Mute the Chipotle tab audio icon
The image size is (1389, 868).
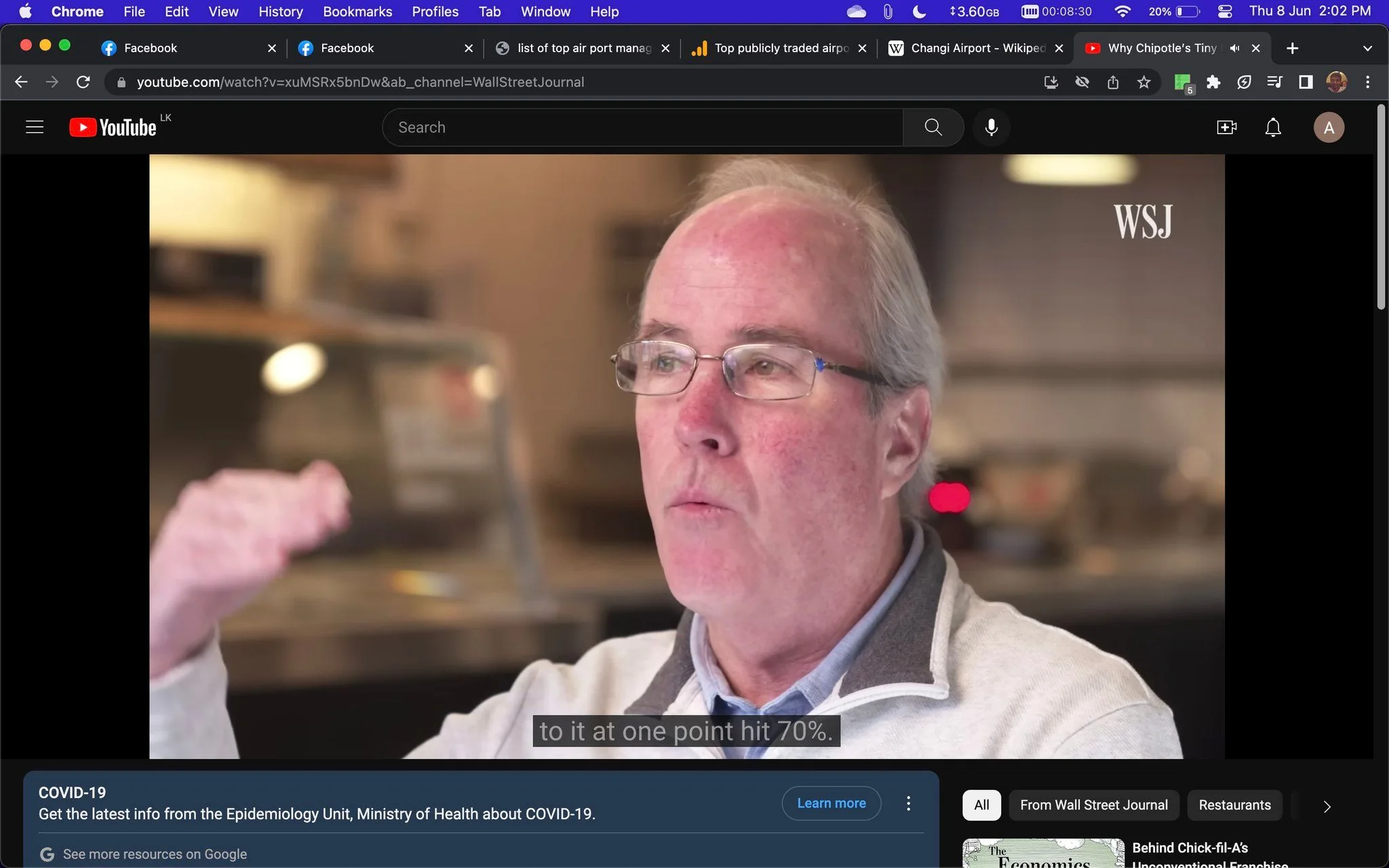pyautogui.click(x=1234, y=48)
